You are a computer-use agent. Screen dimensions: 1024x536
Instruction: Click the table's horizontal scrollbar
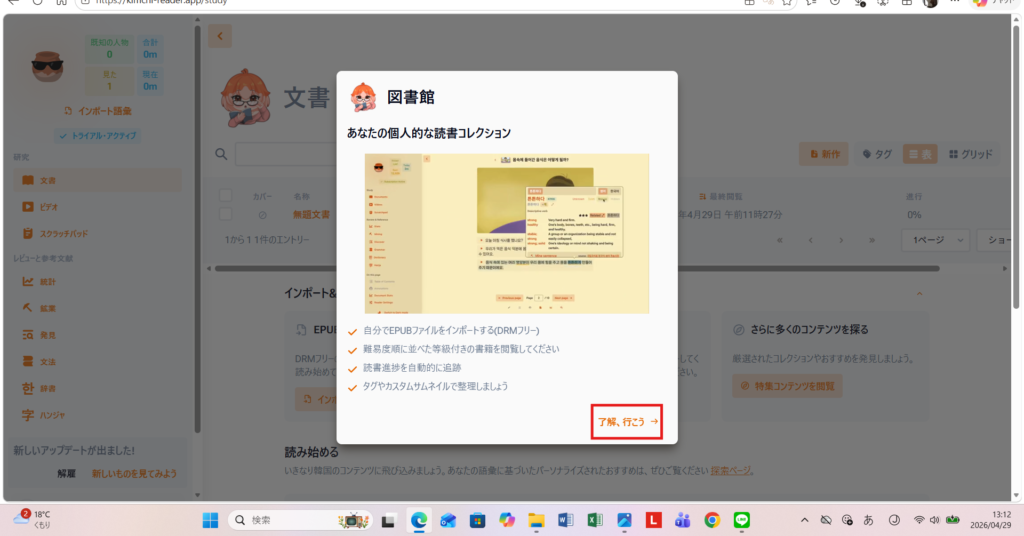click(x=577, y=268)
